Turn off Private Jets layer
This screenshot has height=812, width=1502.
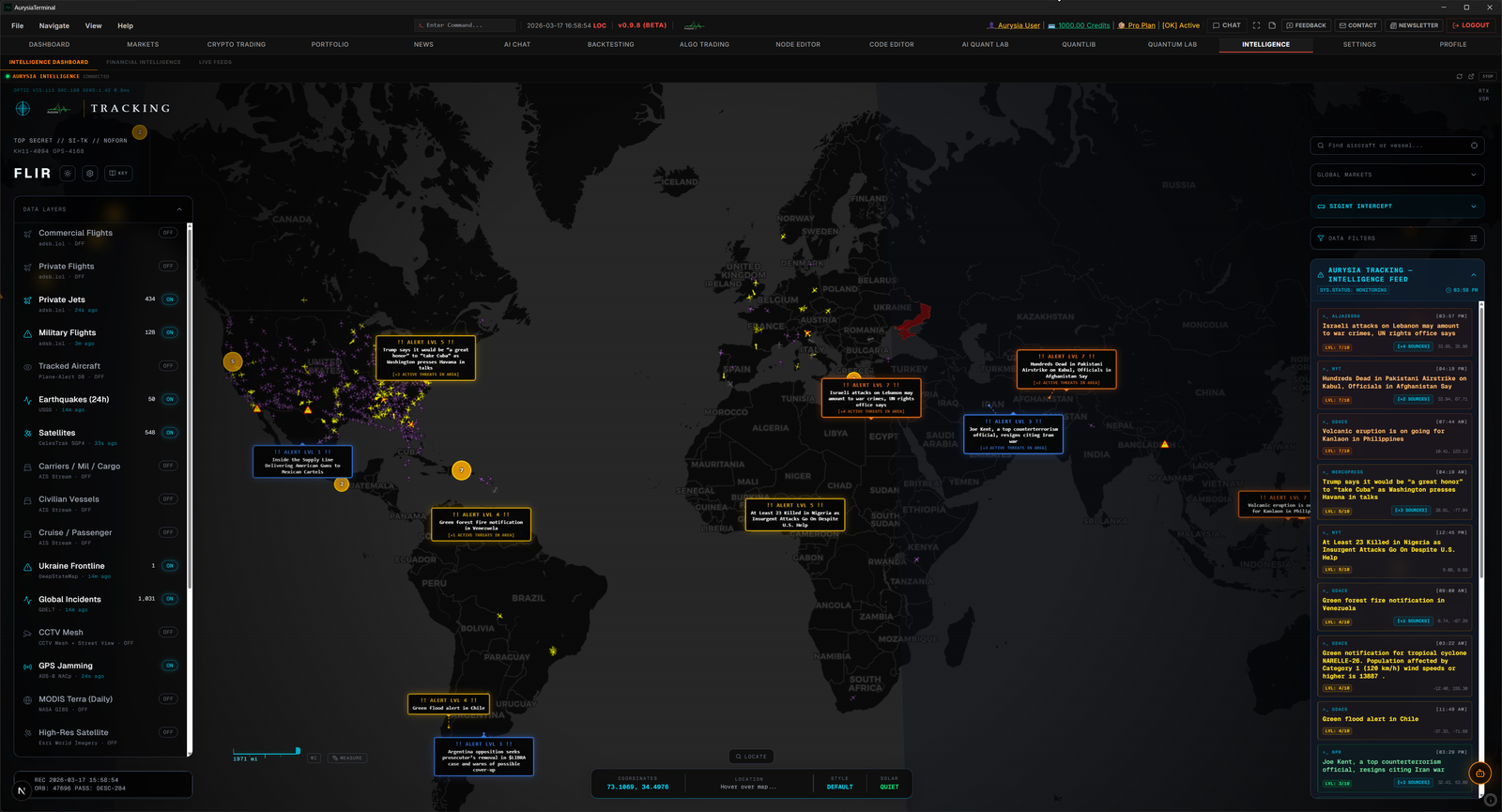coord(169,299)
